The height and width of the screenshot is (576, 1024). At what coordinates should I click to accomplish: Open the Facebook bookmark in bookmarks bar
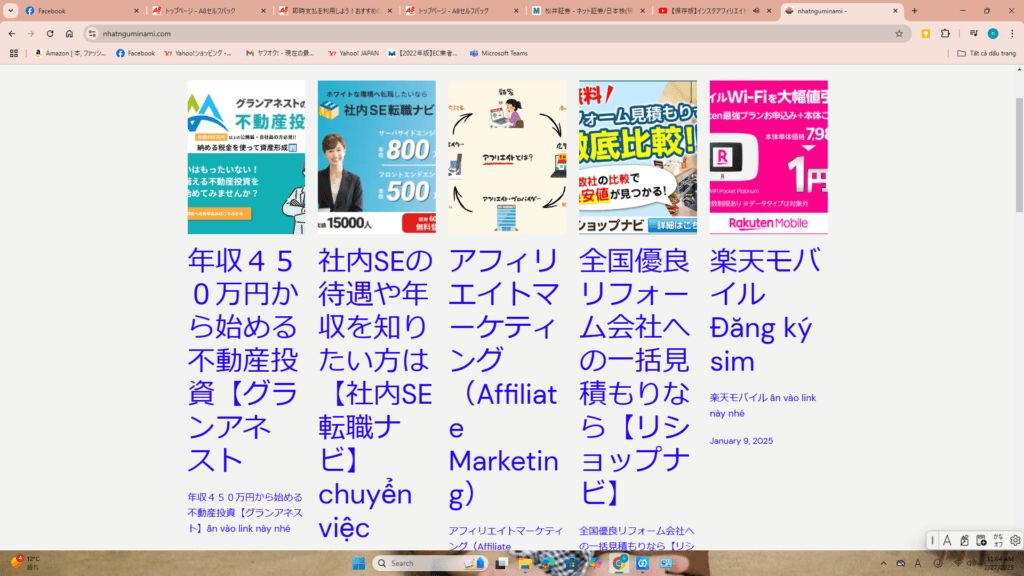[x=136, y=54]
